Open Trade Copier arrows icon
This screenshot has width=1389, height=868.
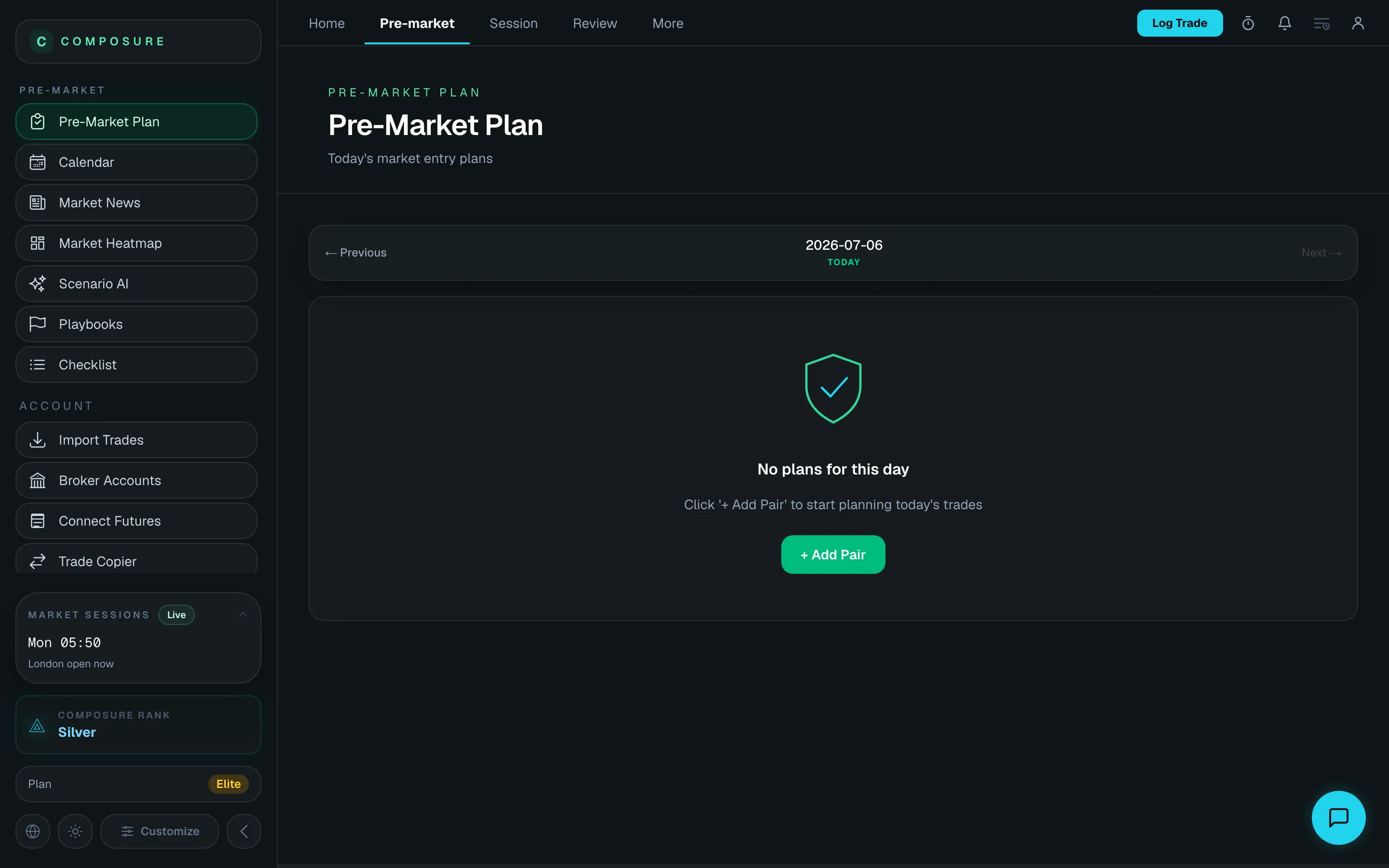tap(38, 561)
